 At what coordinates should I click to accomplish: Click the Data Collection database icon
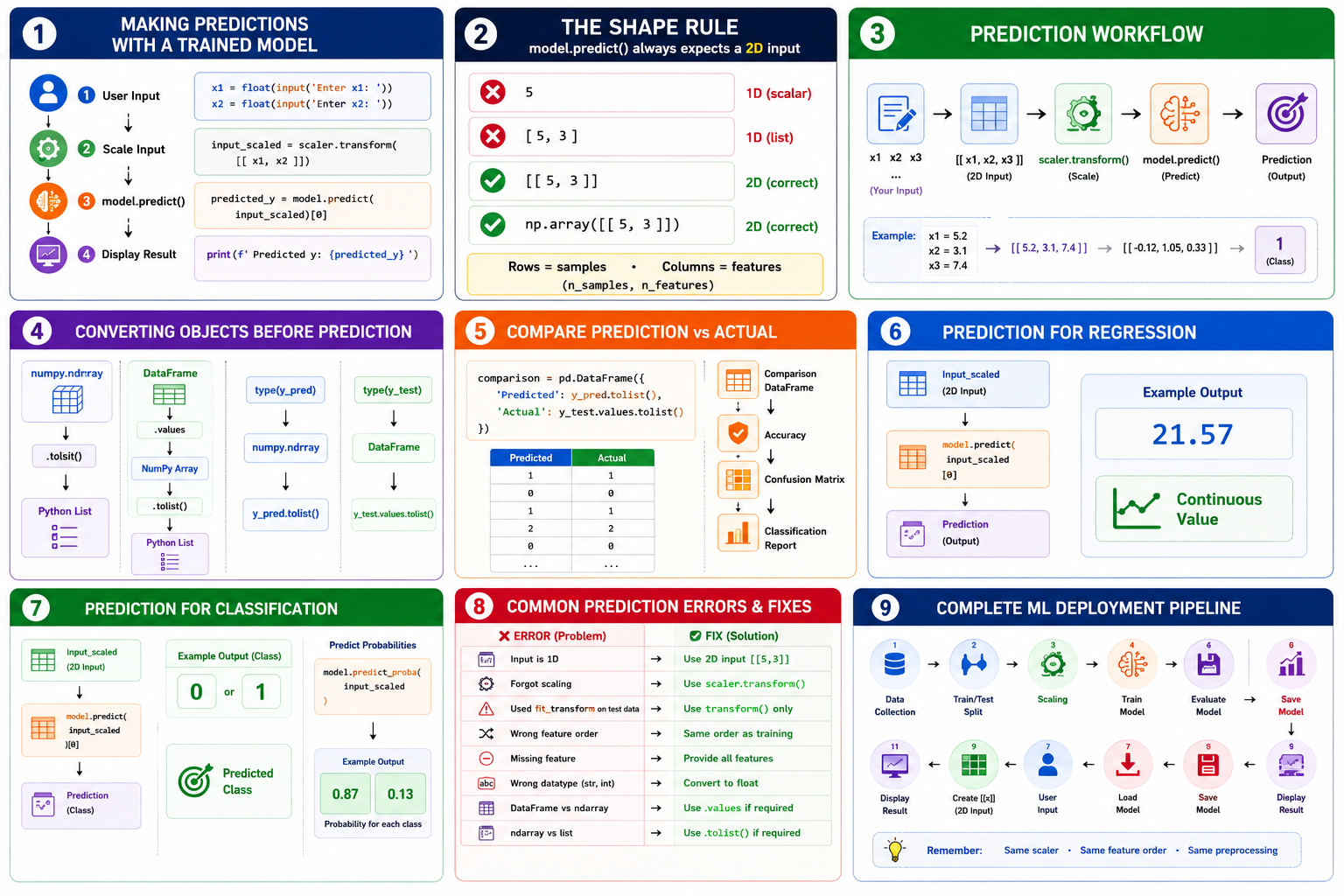point(894,665)
